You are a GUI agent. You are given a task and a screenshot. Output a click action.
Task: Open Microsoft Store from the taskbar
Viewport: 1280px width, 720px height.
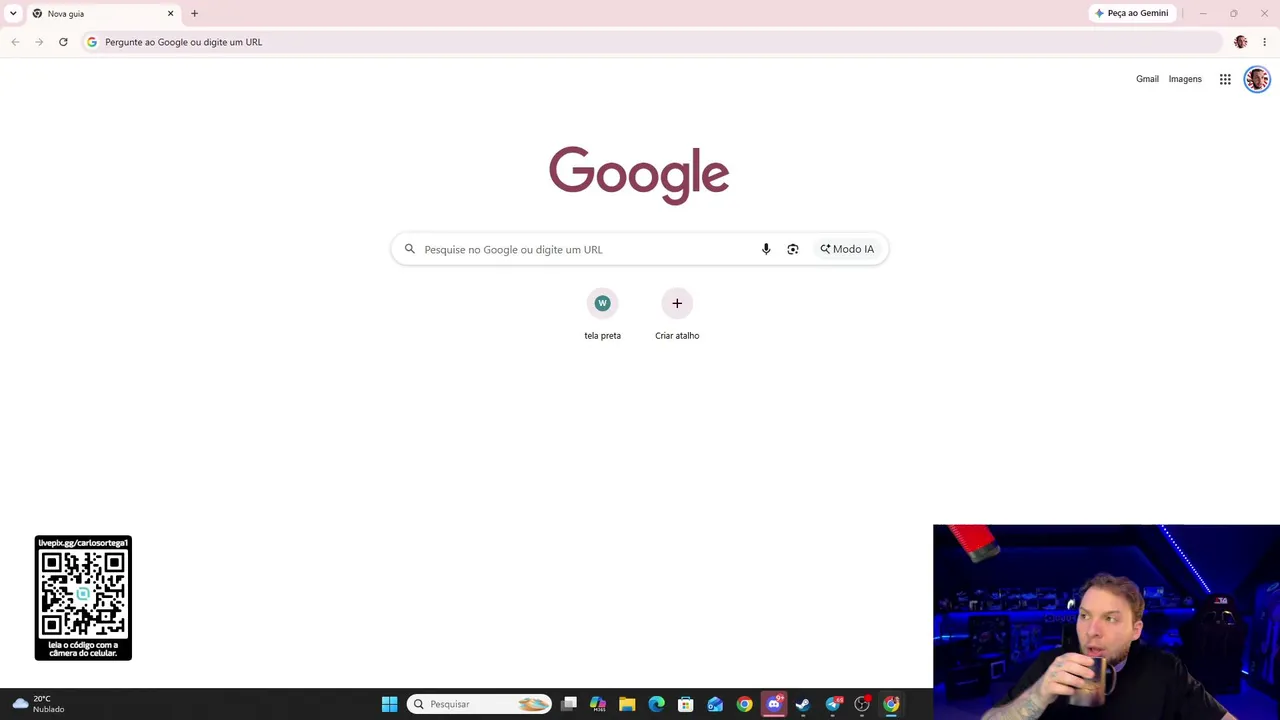pos(686,704)
